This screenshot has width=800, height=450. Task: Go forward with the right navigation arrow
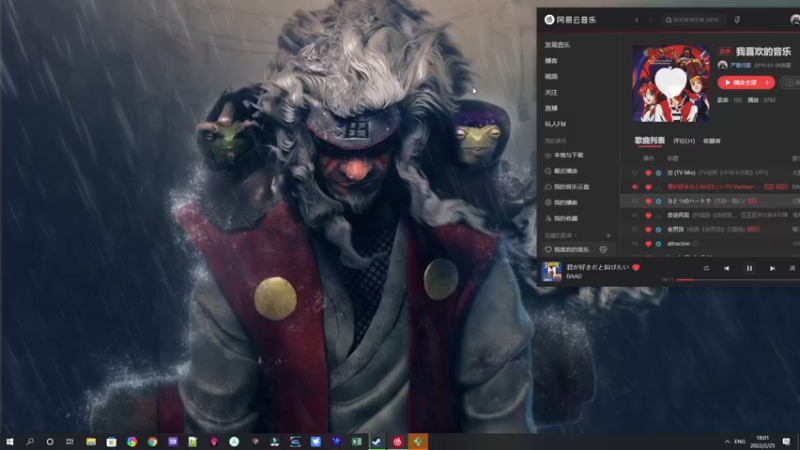click(651, 20)
